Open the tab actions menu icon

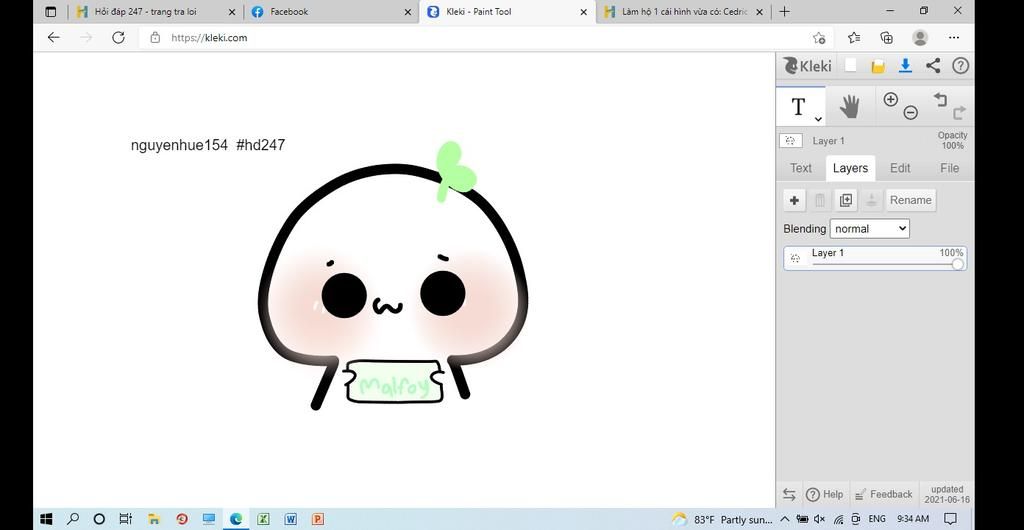click(x=50, y=12)
